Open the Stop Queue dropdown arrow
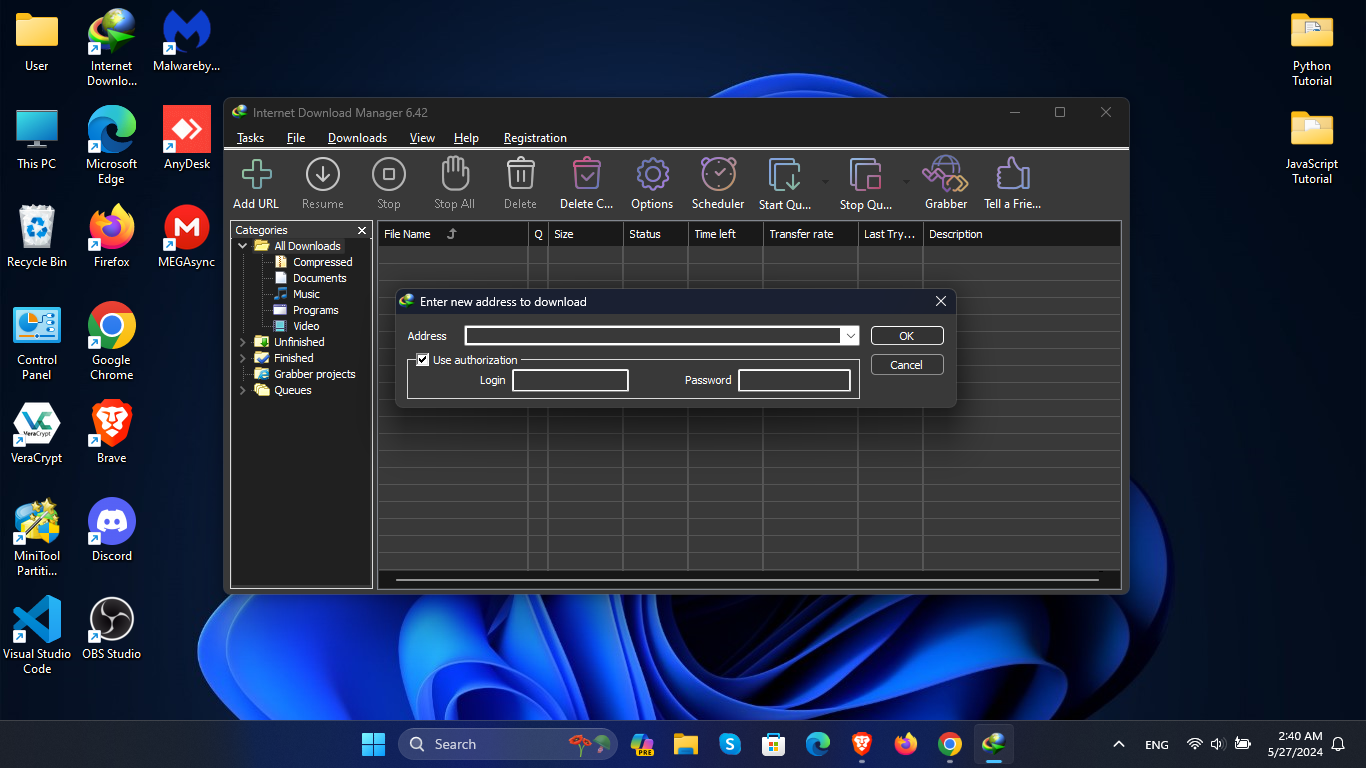Viewport: 1366px width, 768px height. [906, 182]
